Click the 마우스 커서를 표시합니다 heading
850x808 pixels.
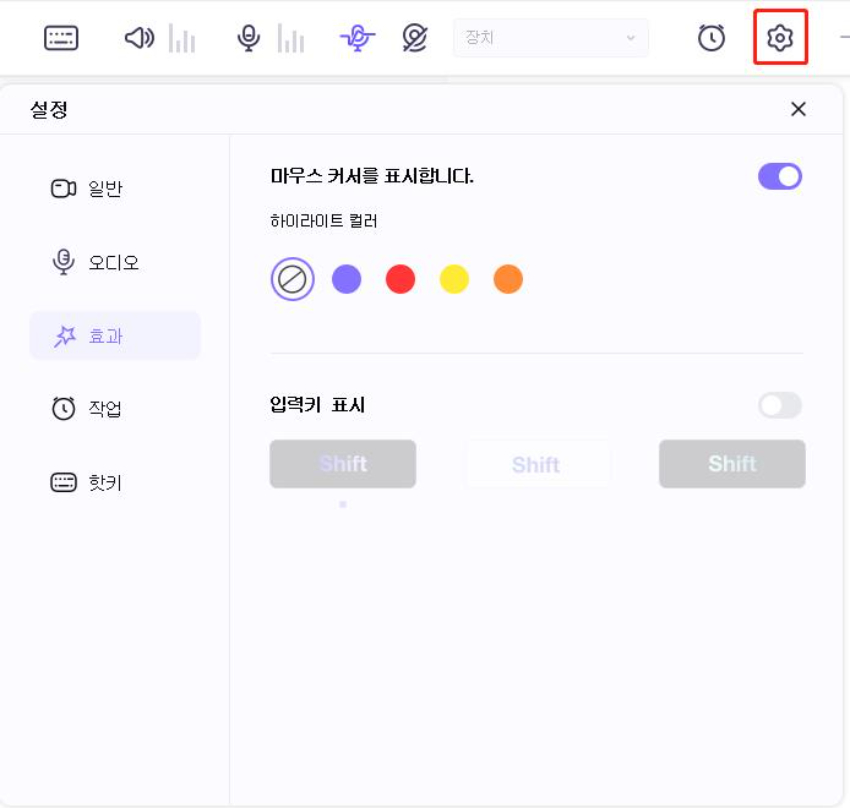tap(372, 176)
